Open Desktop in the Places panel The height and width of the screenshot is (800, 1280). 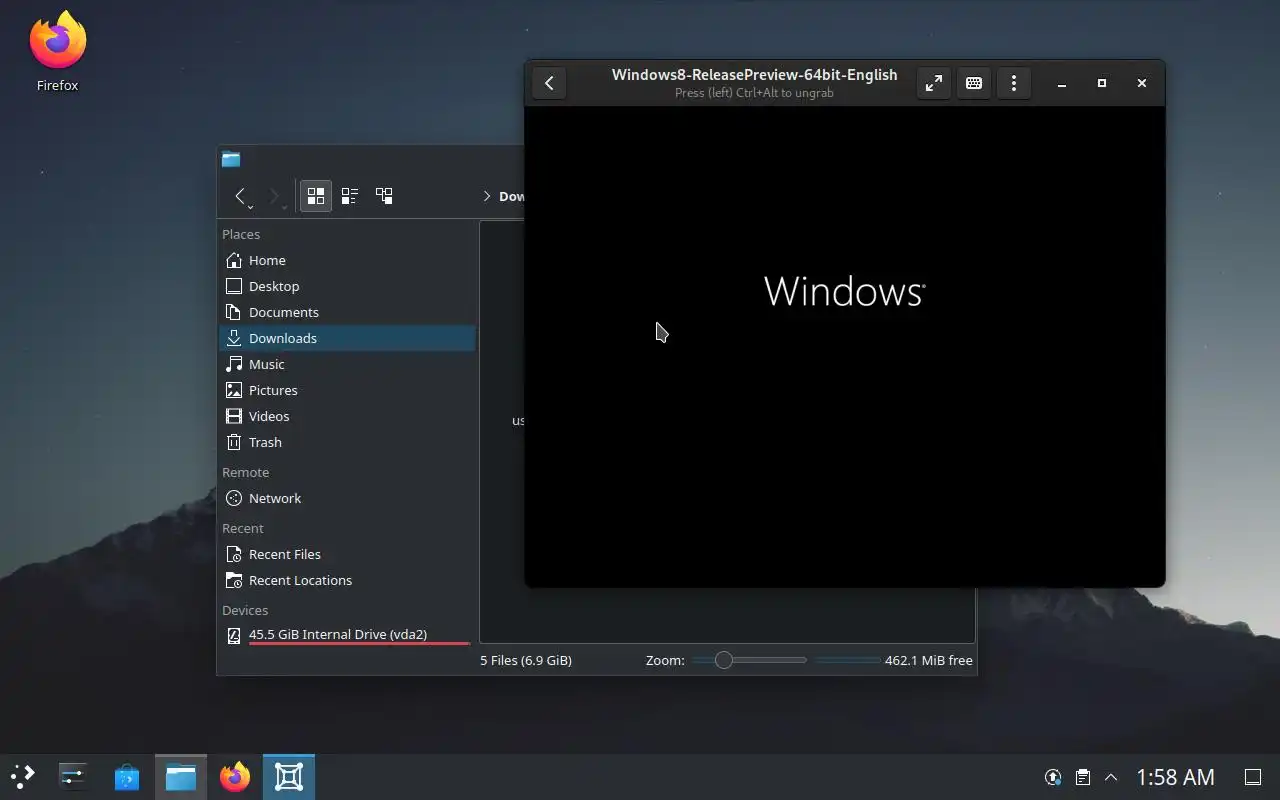tap(347, 286)
